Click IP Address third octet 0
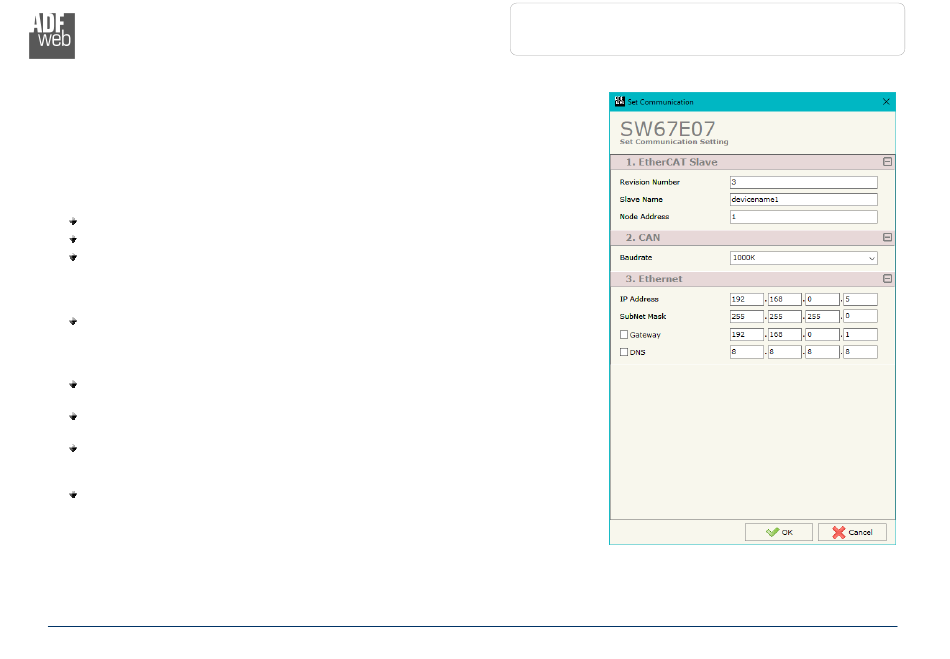This screenshot has width=950, height=659. click(x=822, y=299)
